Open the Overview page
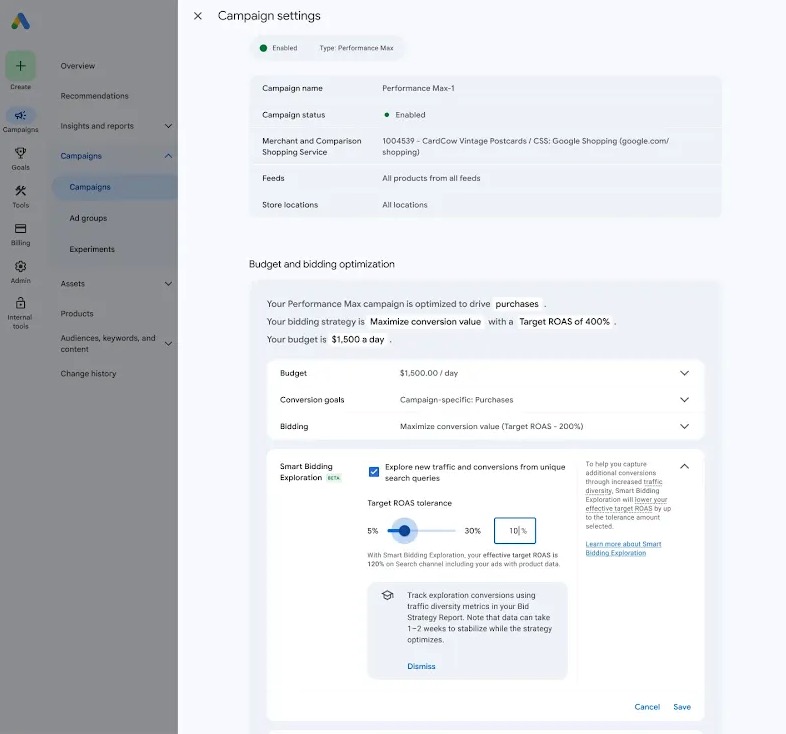This screenshot has height=734, width=786. [x=78, y=66]
